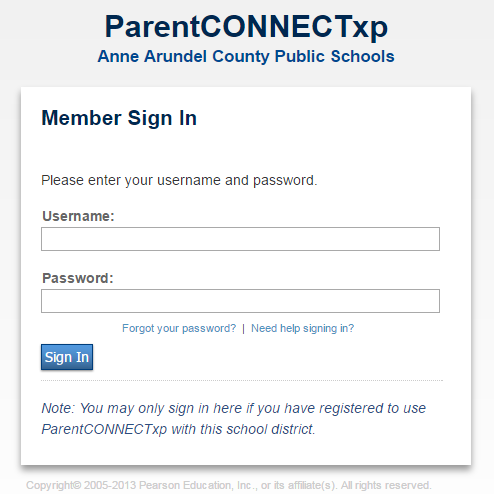494x494 pixels.
Task: Focus the Password input box
Action: 240,301
